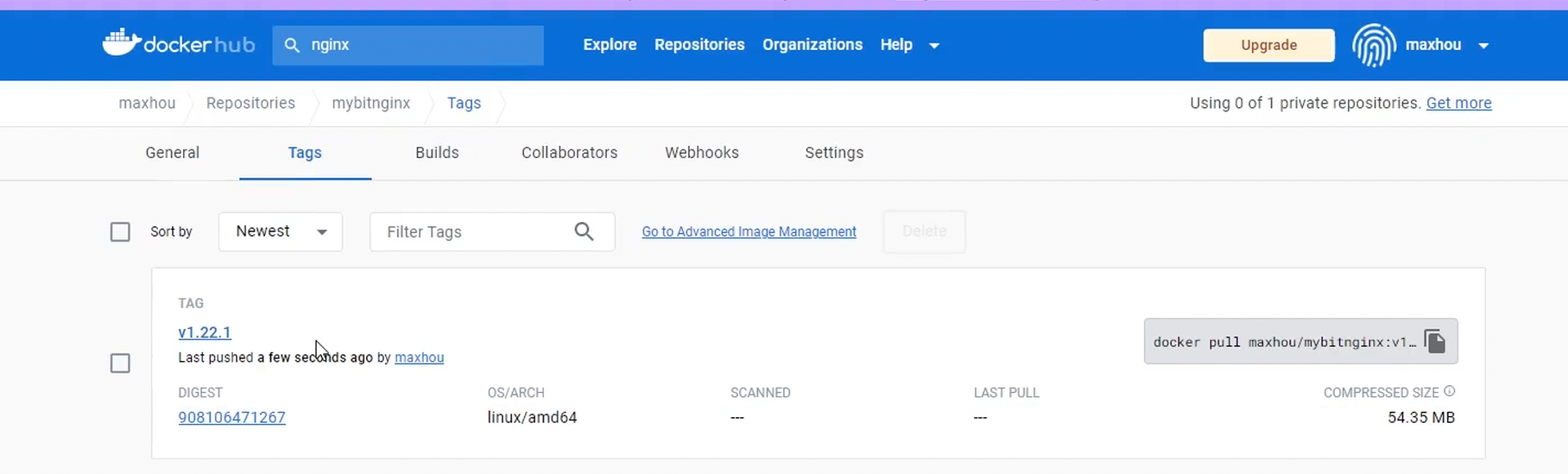The width and height of the screenshot is (1568, 474).
Task: Toggle the select-all tags checkbox
Action: [120, 232]
